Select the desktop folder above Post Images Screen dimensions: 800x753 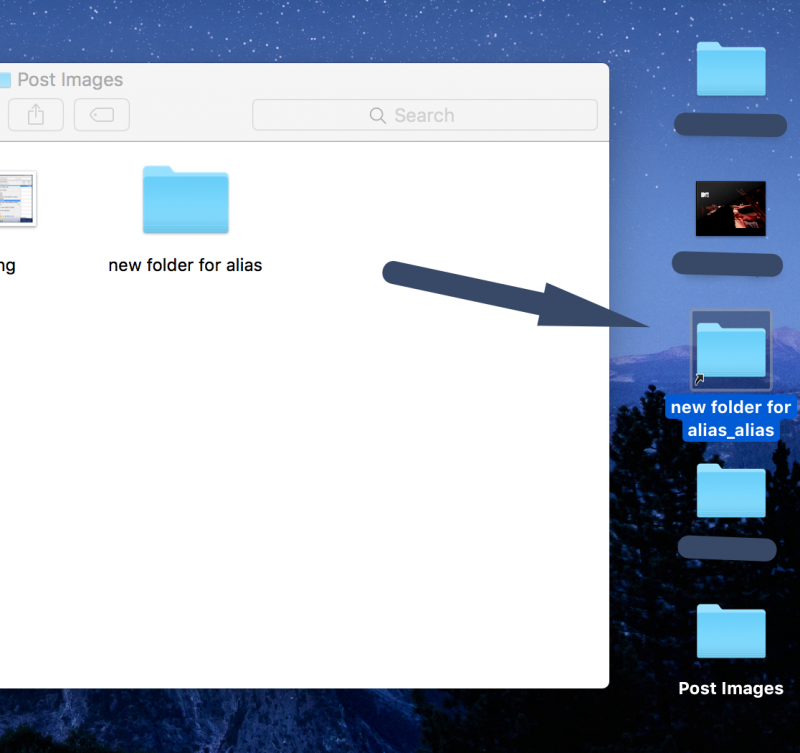[731, 490]
